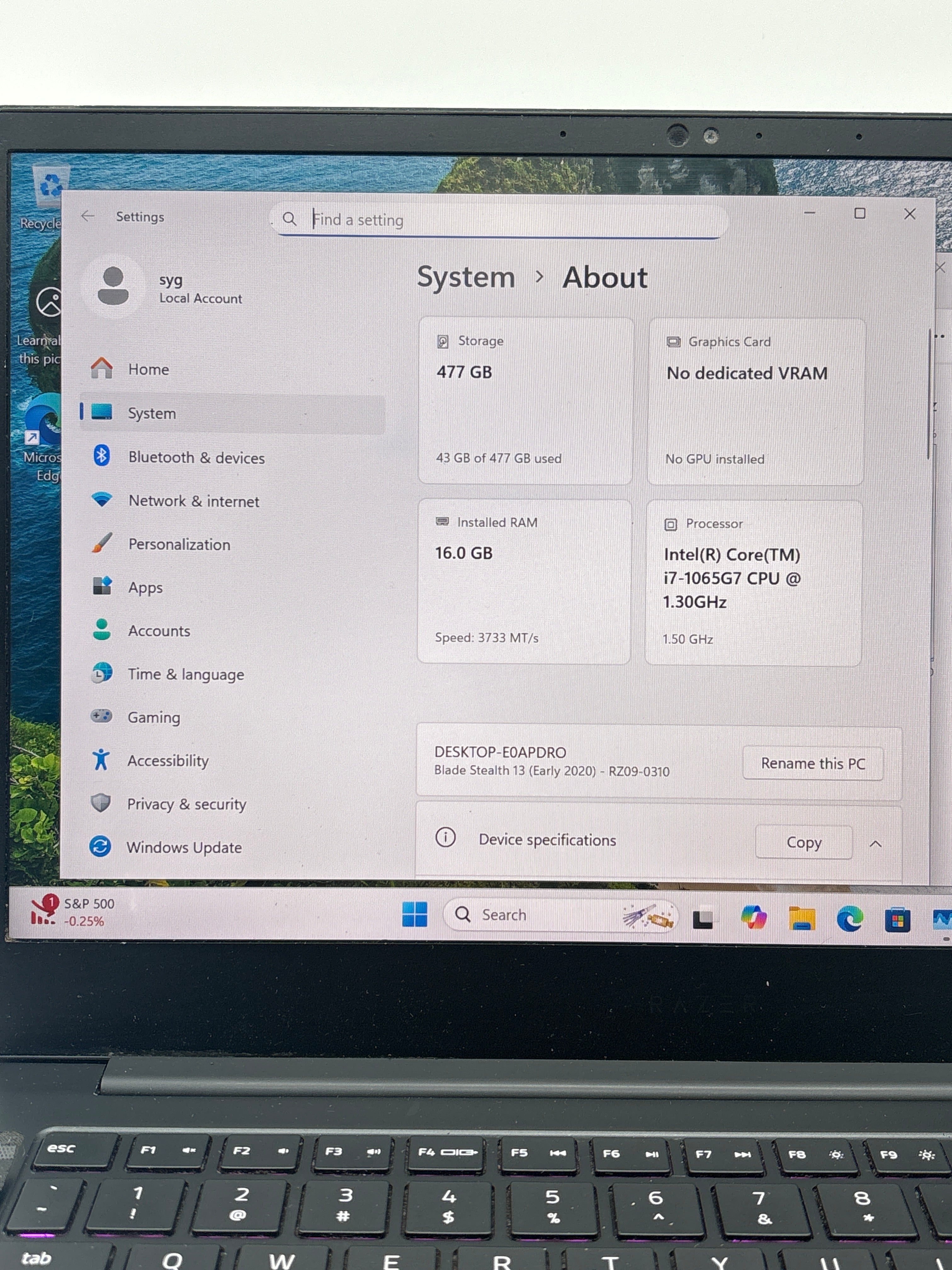Open Privacy & security settings
This screenshot has height=1270, width=952.
[x=232, y=804]
